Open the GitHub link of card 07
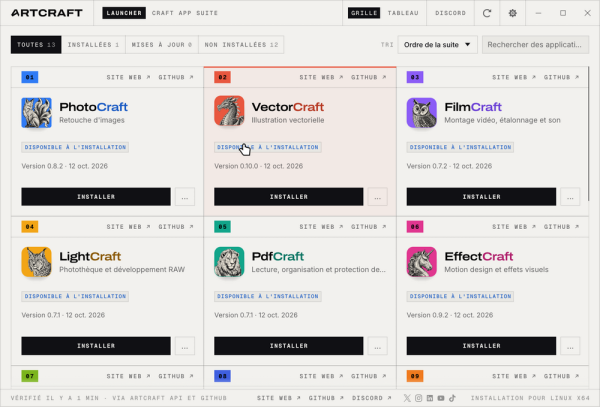Screen dimensions: 600x407 176,376
